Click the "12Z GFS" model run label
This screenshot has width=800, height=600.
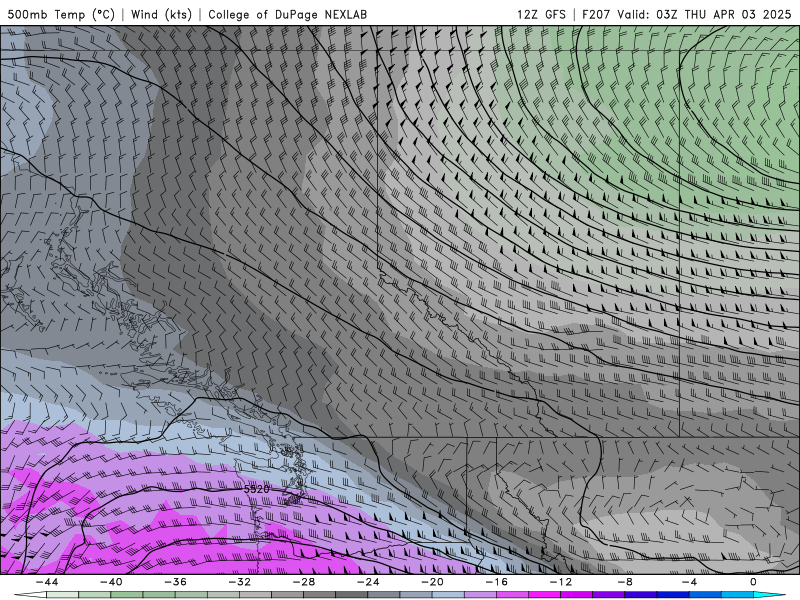coord(541,14)
